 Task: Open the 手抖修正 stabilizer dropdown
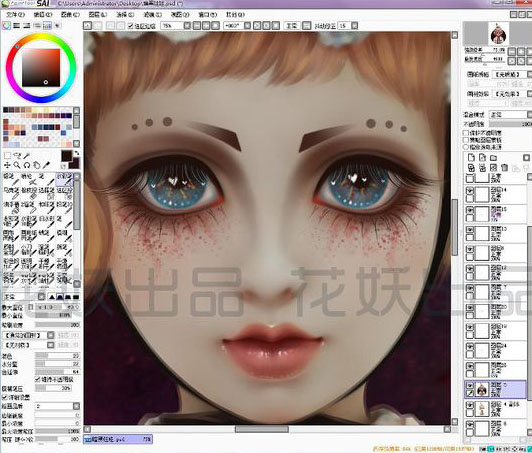tap(354, 25)
